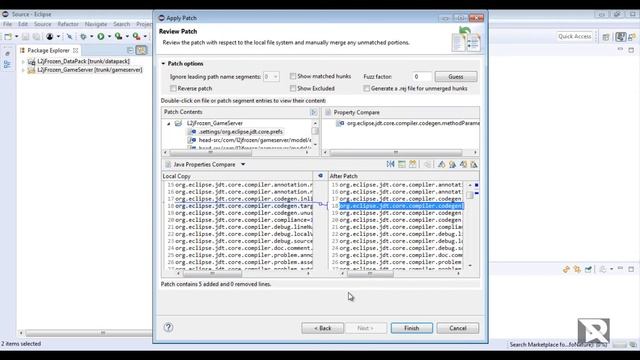The image size is (640, 360).
Task: Click the Quick Access search field
Action: click(x=575, y=36)
